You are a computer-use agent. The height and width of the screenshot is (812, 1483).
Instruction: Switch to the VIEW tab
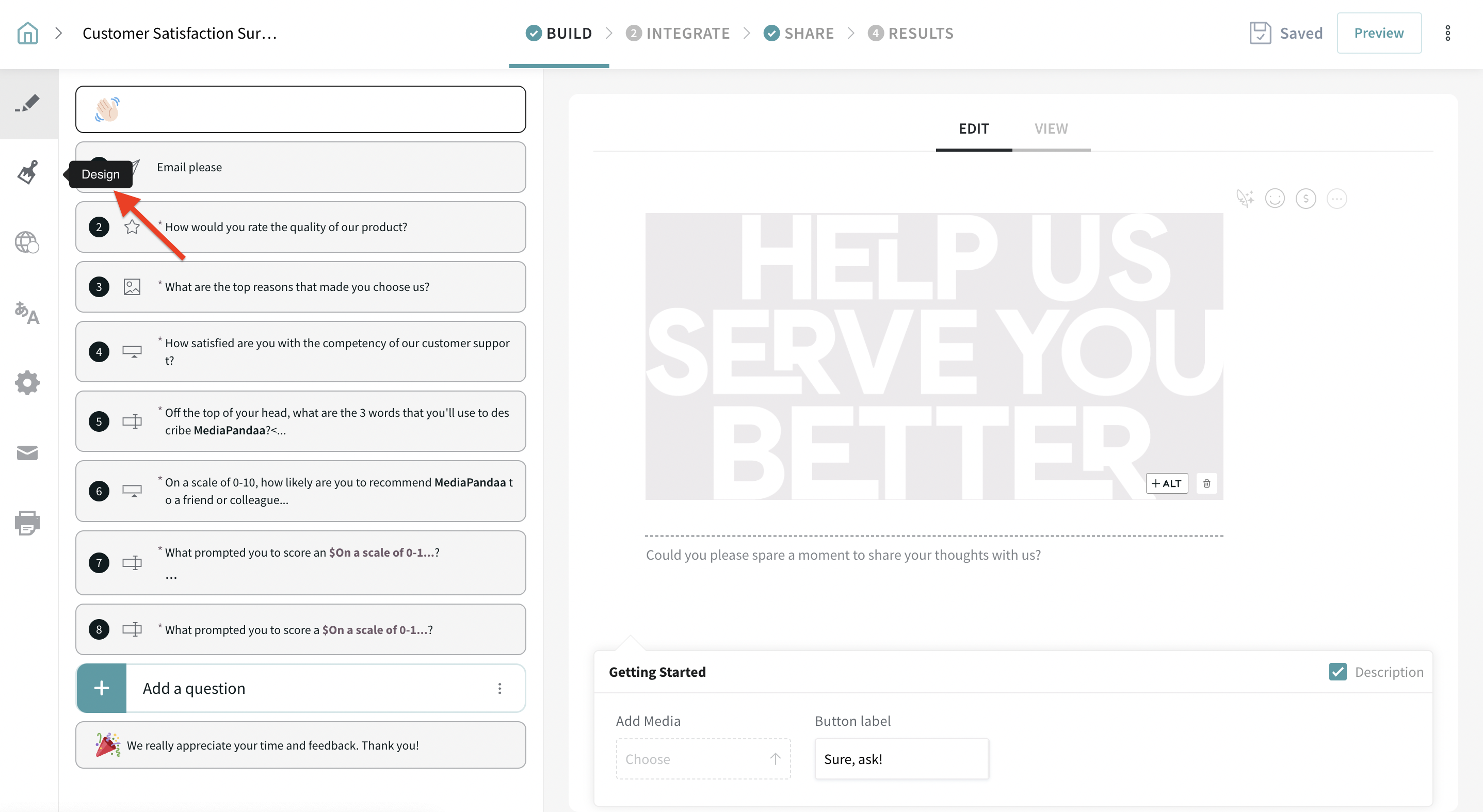tap(1051, 128)
